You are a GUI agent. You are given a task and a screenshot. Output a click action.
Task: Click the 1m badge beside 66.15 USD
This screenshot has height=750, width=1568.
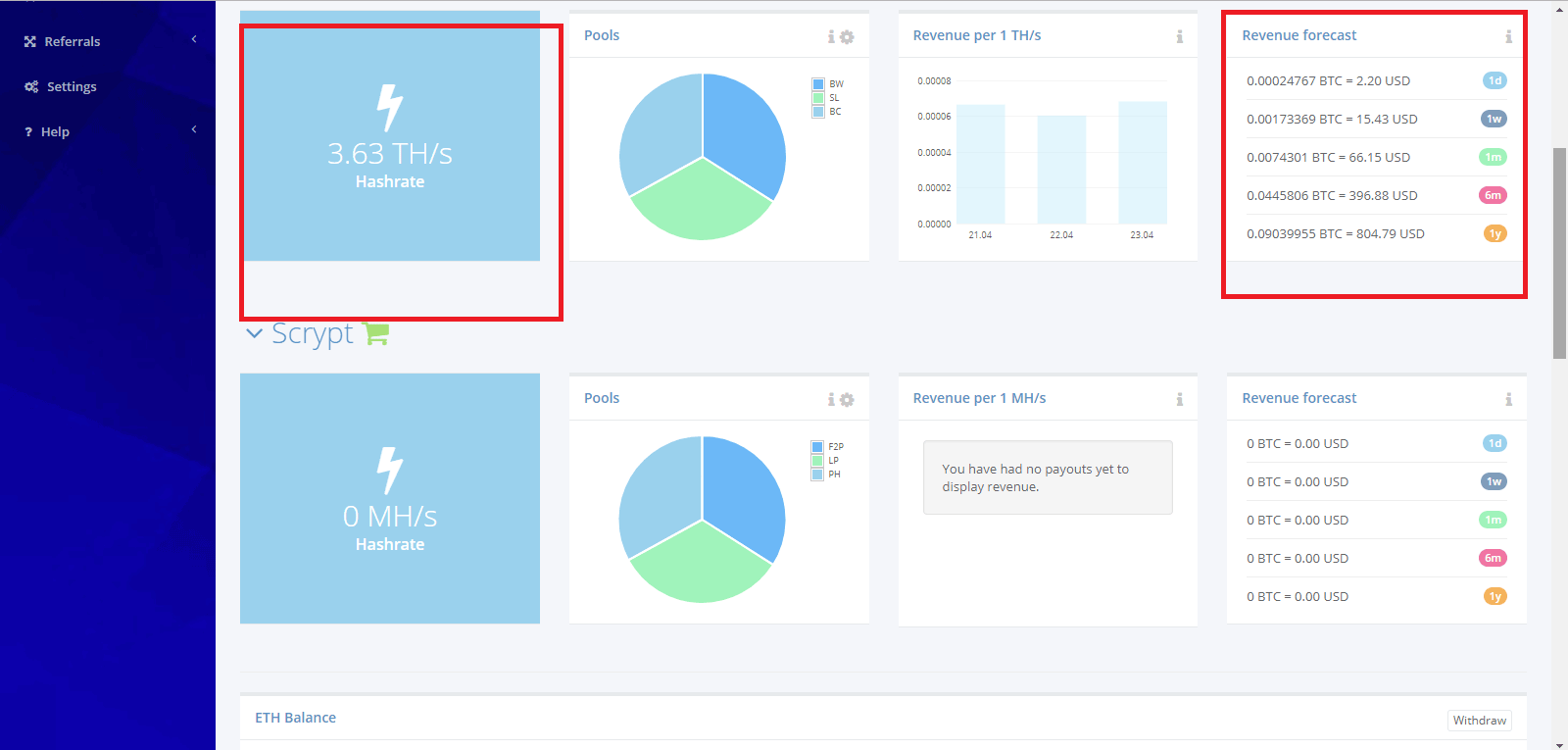pos(1493,157)
